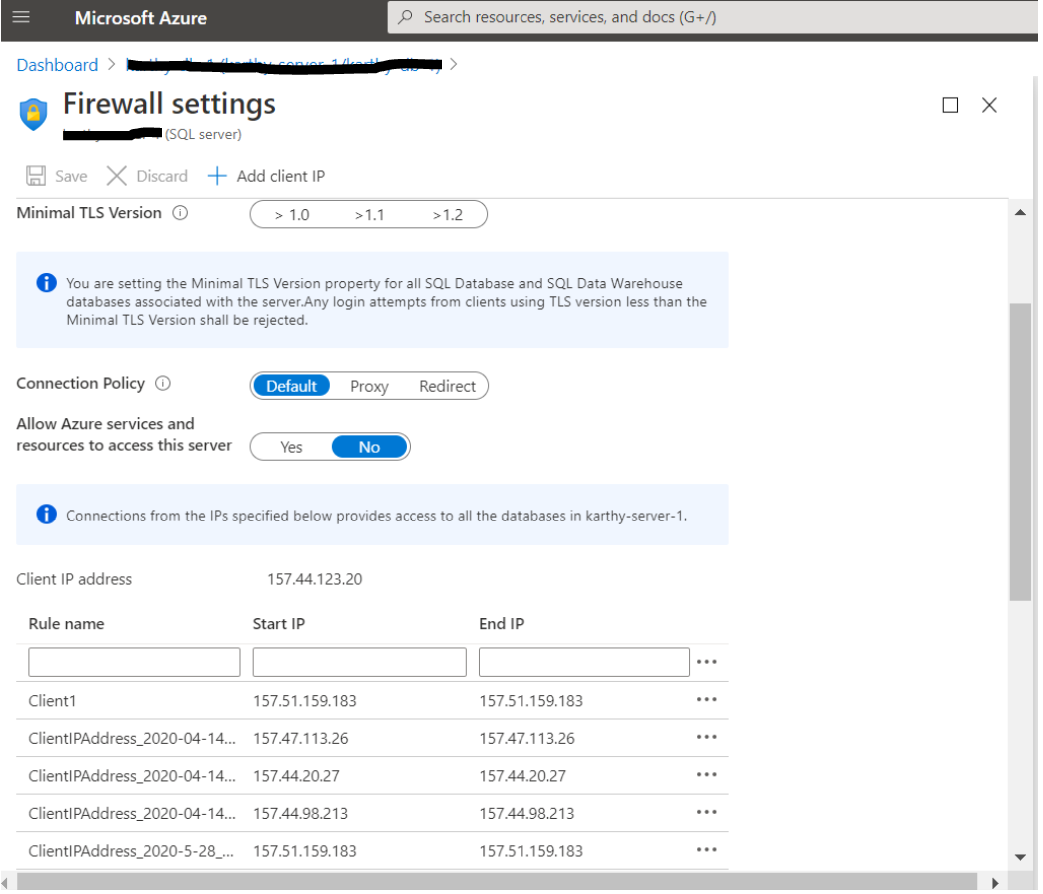This screenshot has height=894, width=1043.
Task: Open the Azure hamburger portal menu
Action: tap(21, 17)
